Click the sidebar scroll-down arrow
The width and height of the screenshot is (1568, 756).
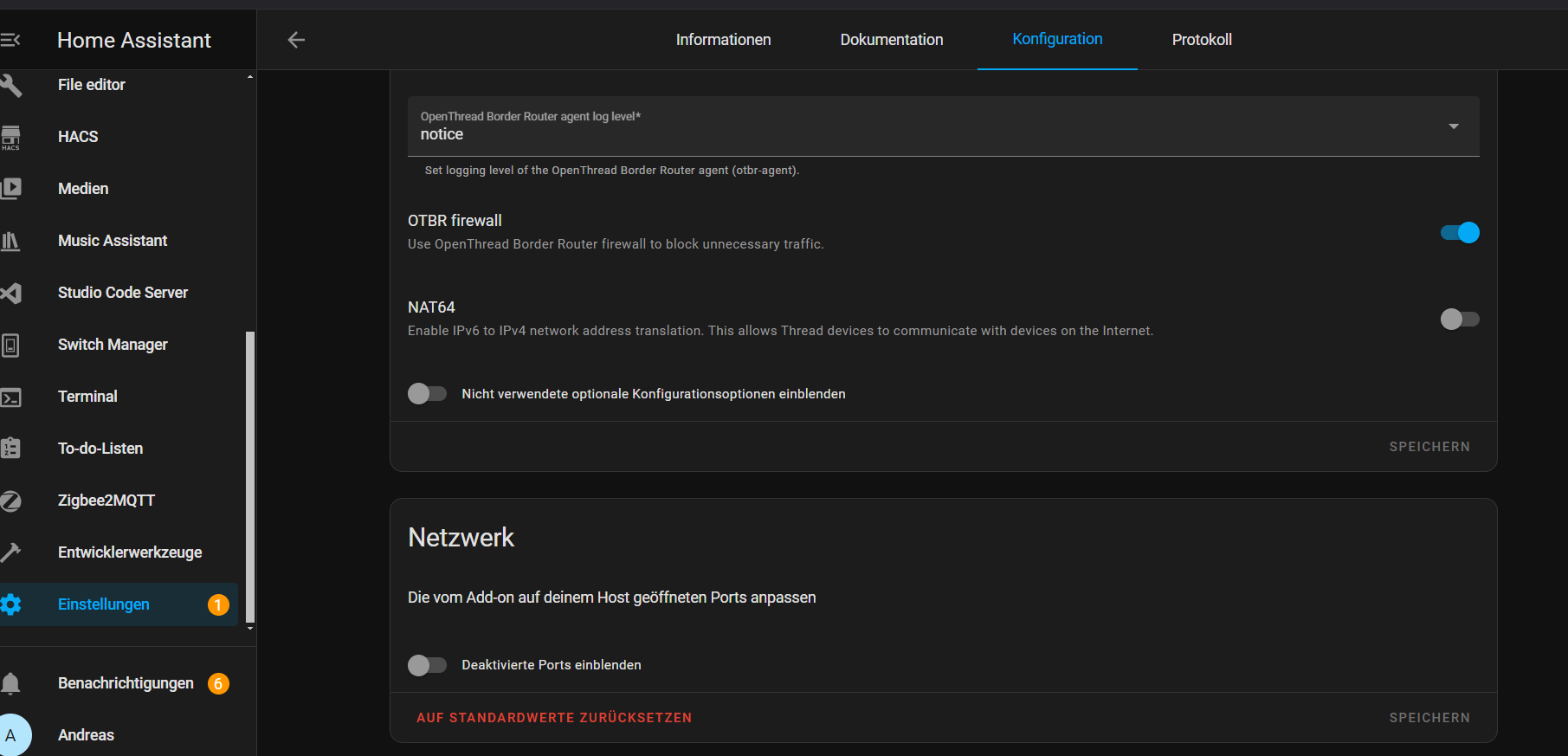point(250,629)
